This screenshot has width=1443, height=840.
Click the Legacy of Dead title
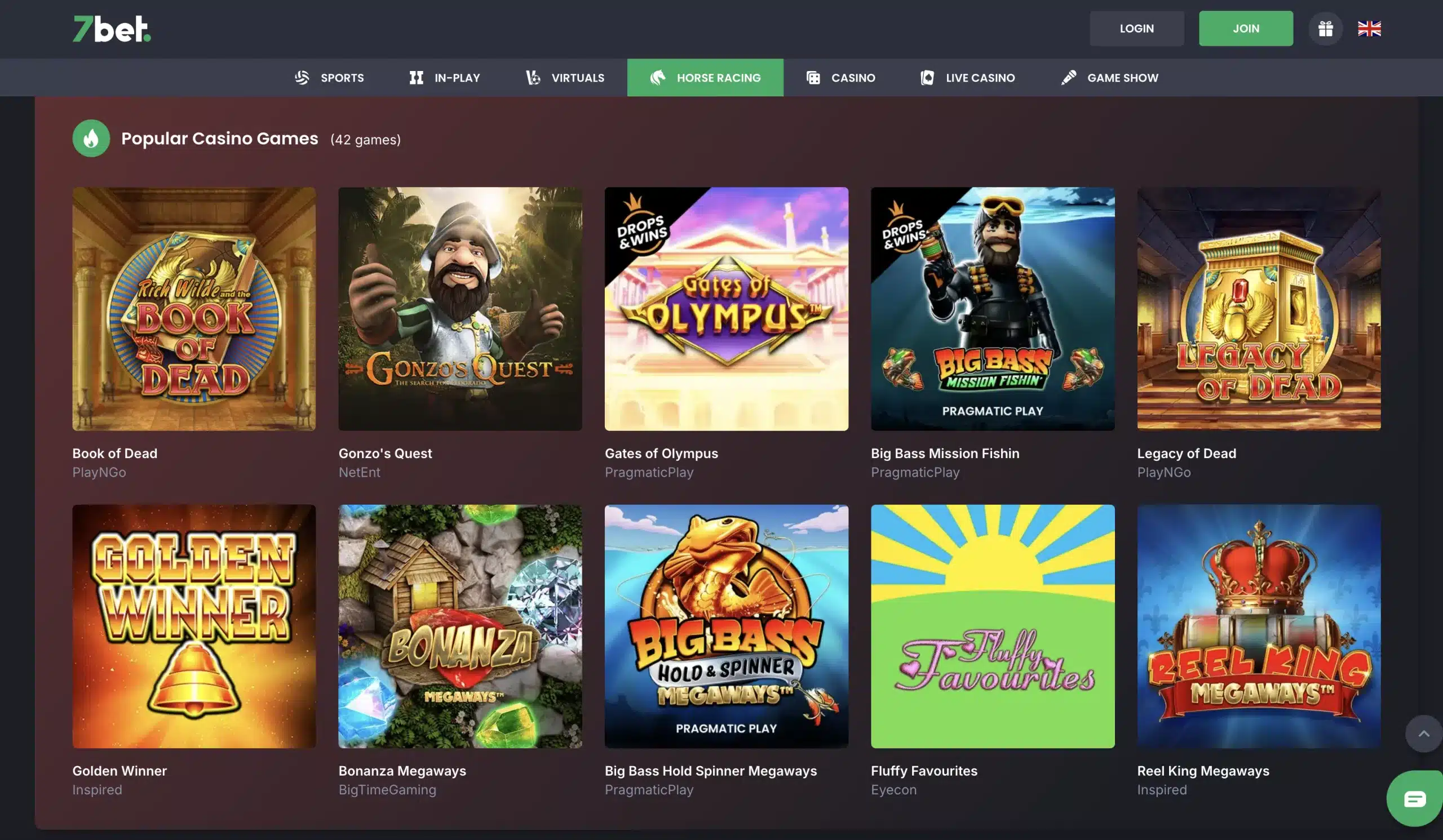pos(1187,453)
